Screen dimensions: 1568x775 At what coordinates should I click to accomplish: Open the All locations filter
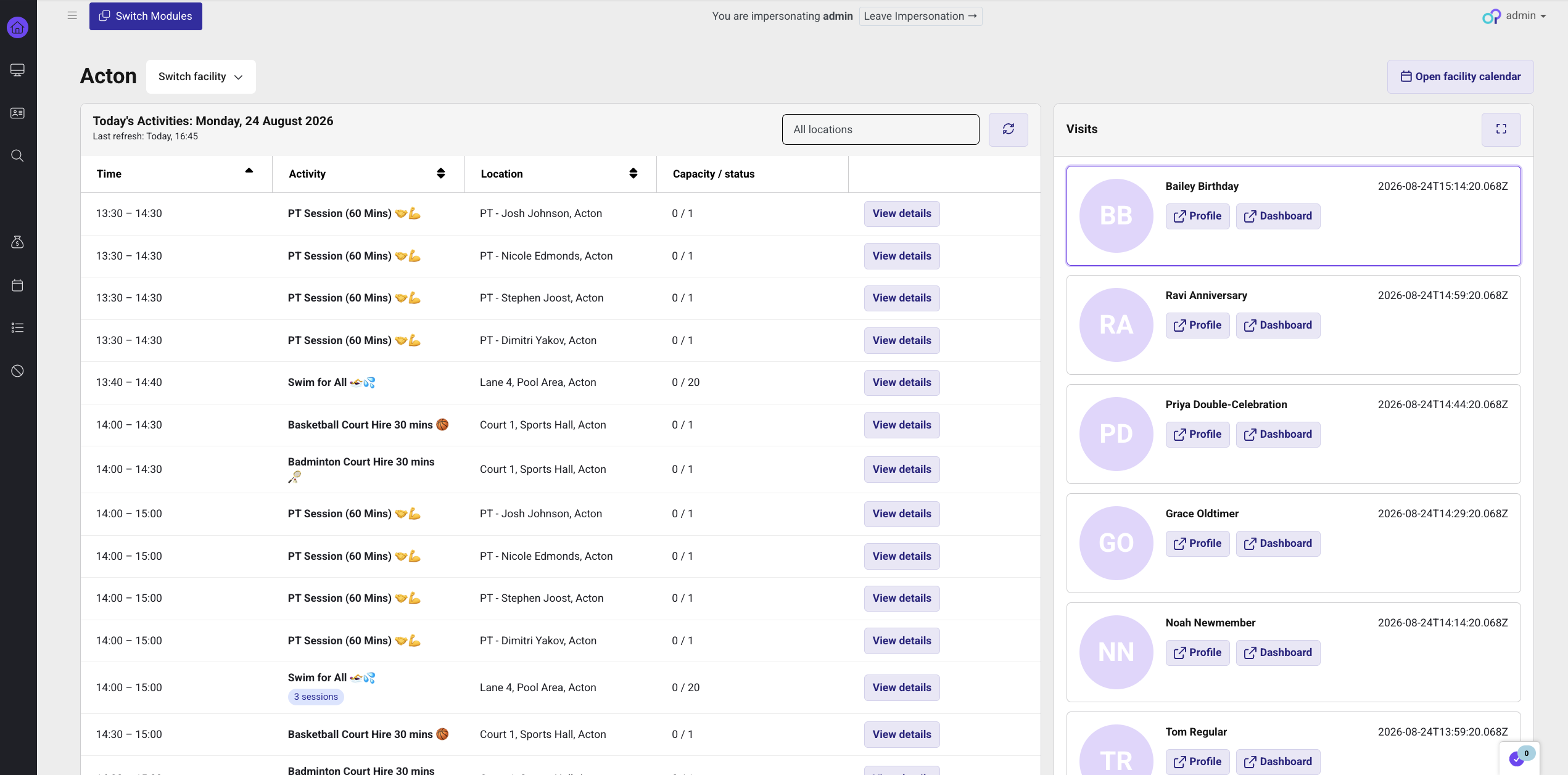point(880,129)
